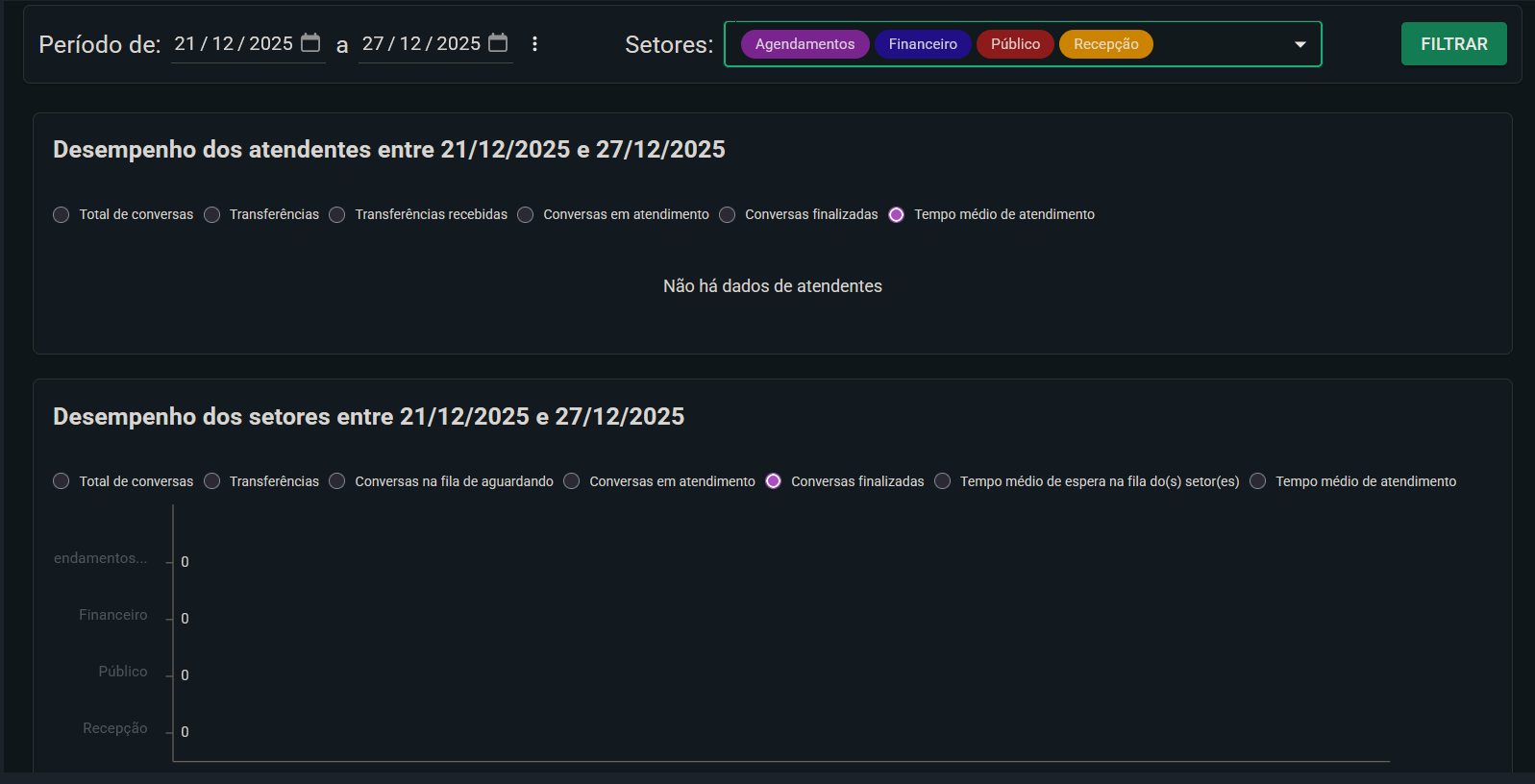Click the Recepção sector chip
The image size is (1535, 784).
coord(1105,44)
